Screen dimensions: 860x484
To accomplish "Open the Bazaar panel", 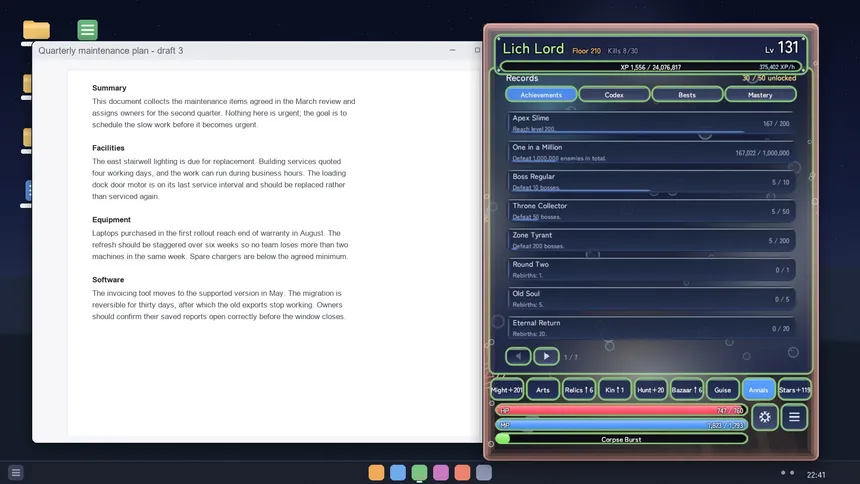I will pyautogui.click(x=686, y=390).
